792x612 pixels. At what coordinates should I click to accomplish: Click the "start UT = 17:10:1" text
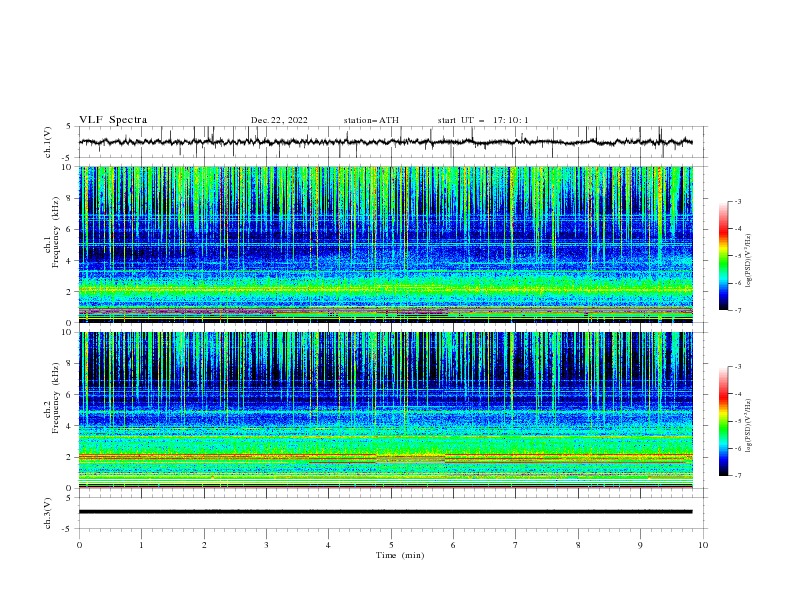point(482,120)
